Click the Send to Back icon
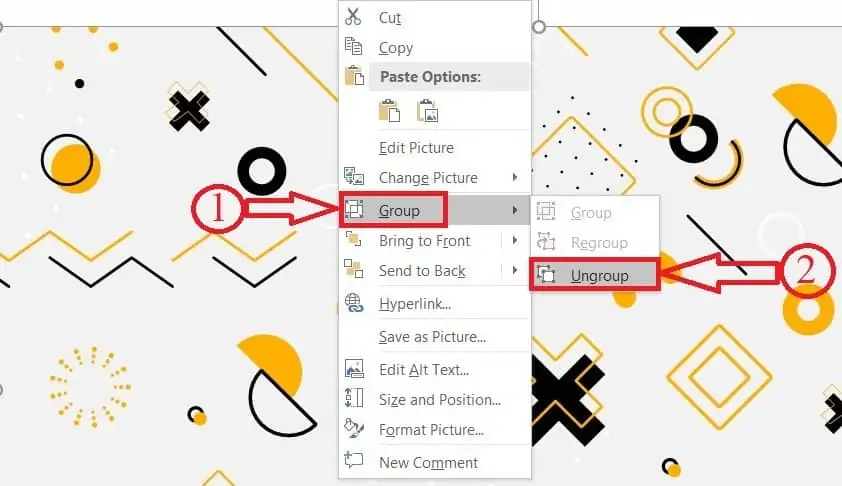842x486 pixels. (x=353, y=269)
